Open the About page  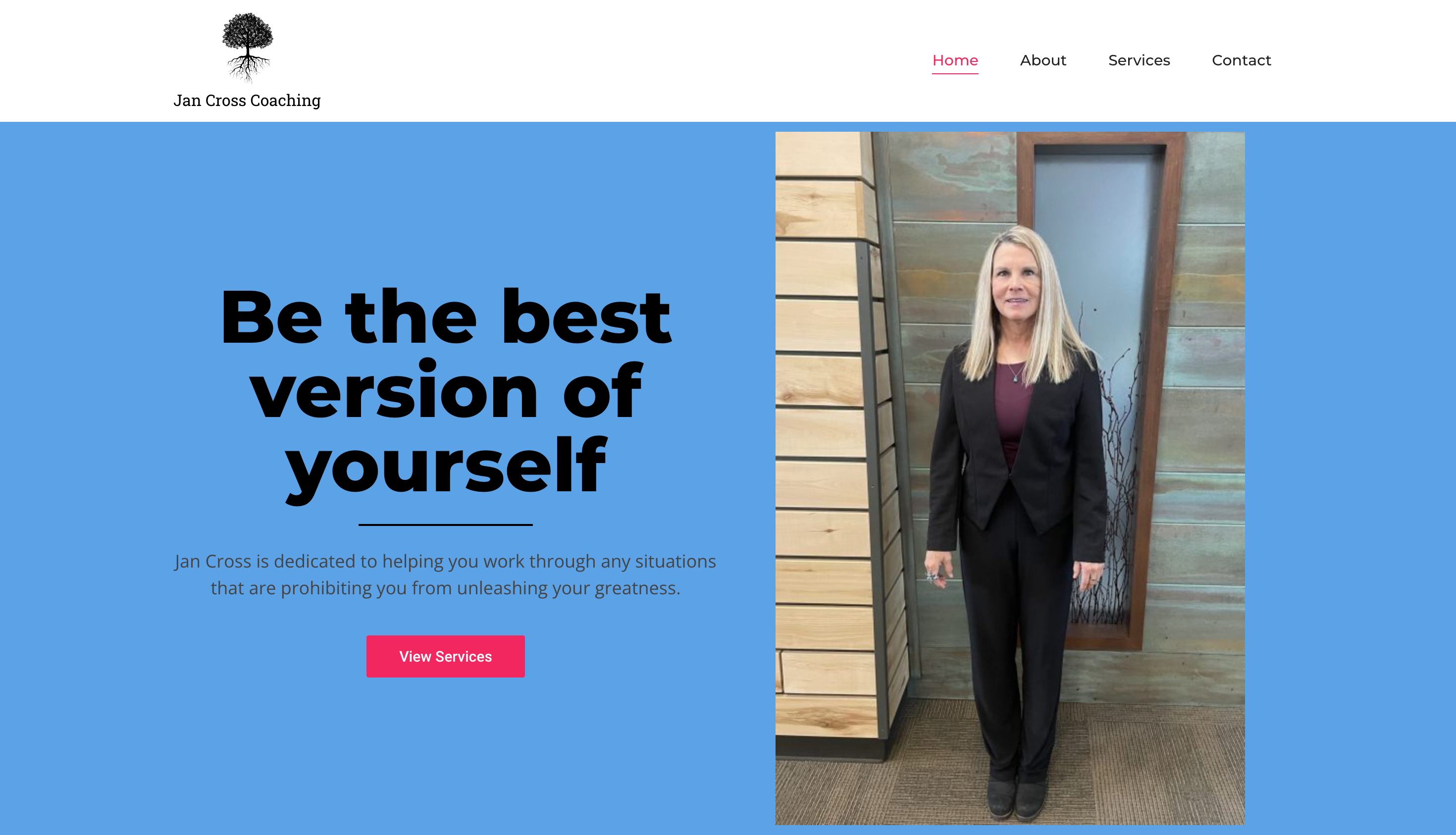[x=1042, y=60]
